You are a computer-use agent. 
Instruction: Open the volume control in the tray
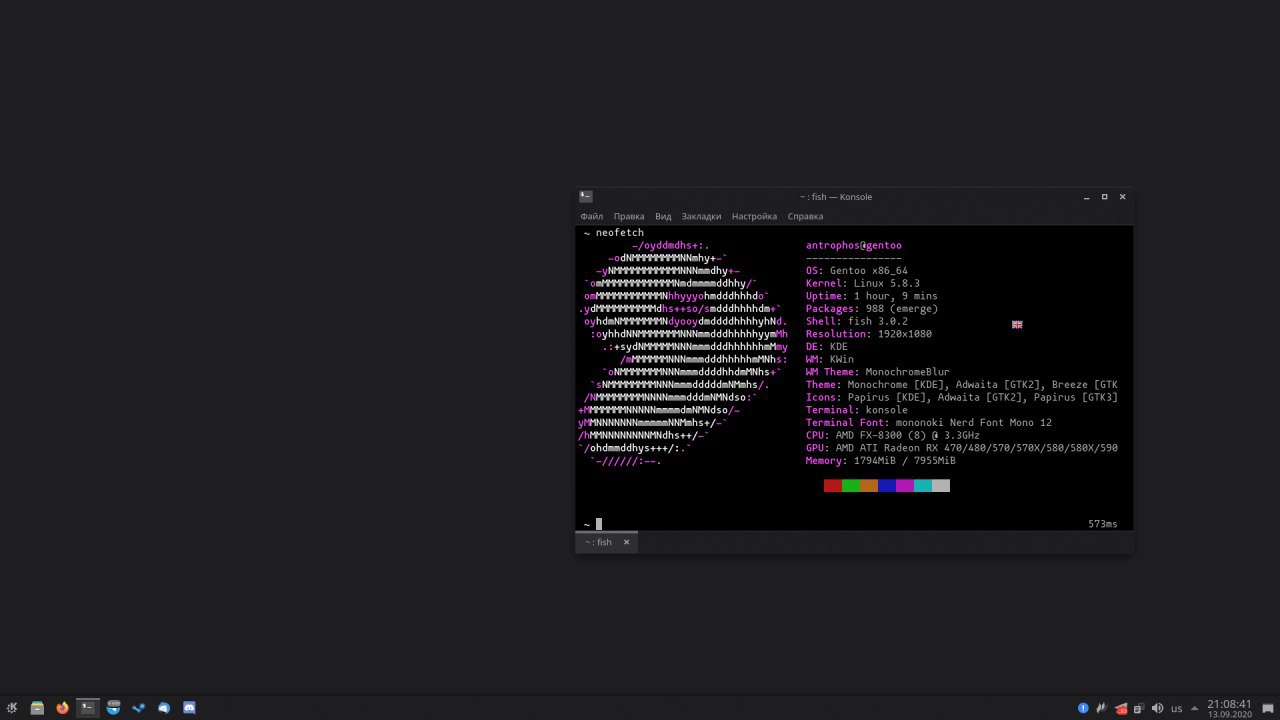[x=1158, y=708]
